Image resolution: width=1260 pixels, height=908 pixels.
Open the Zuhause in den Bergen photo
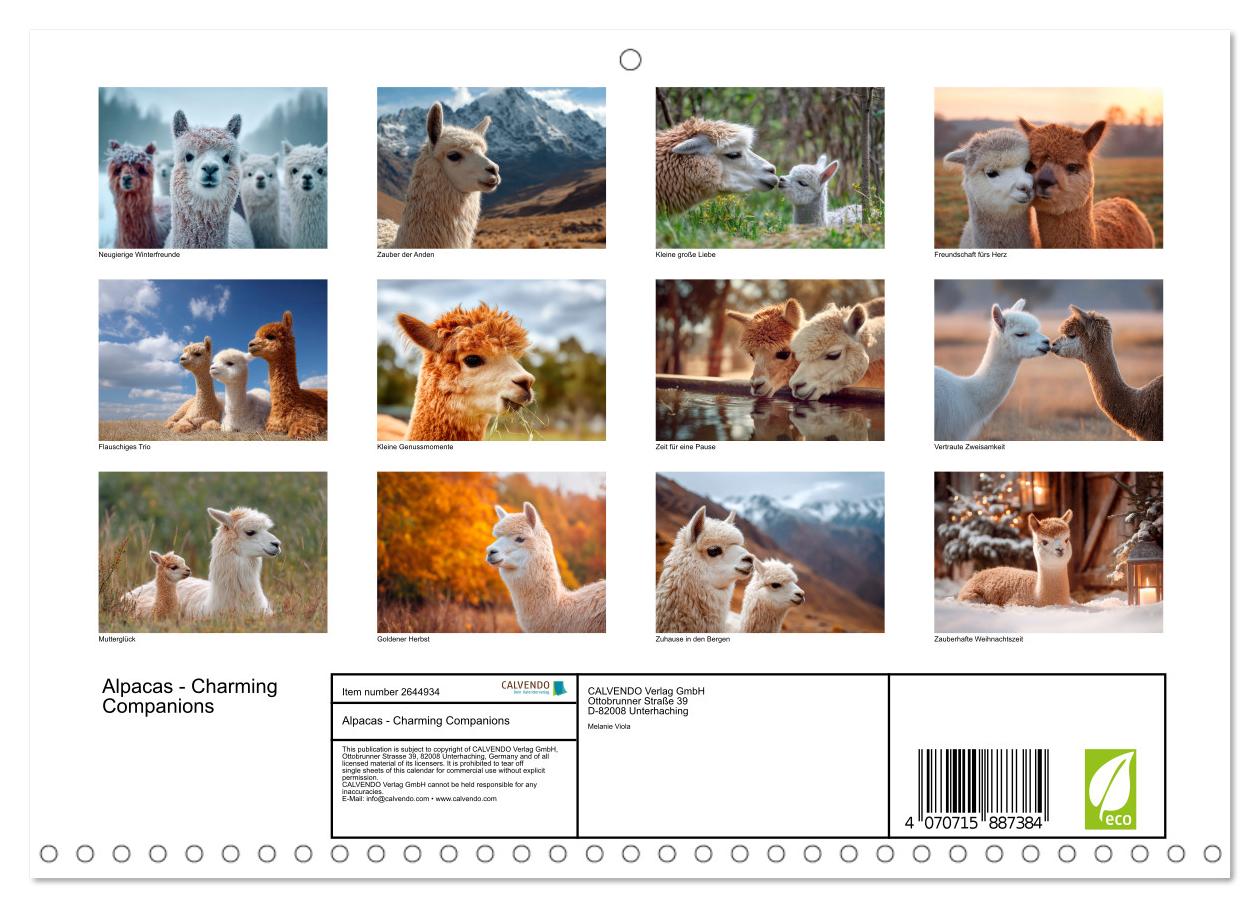coord(770,552)
